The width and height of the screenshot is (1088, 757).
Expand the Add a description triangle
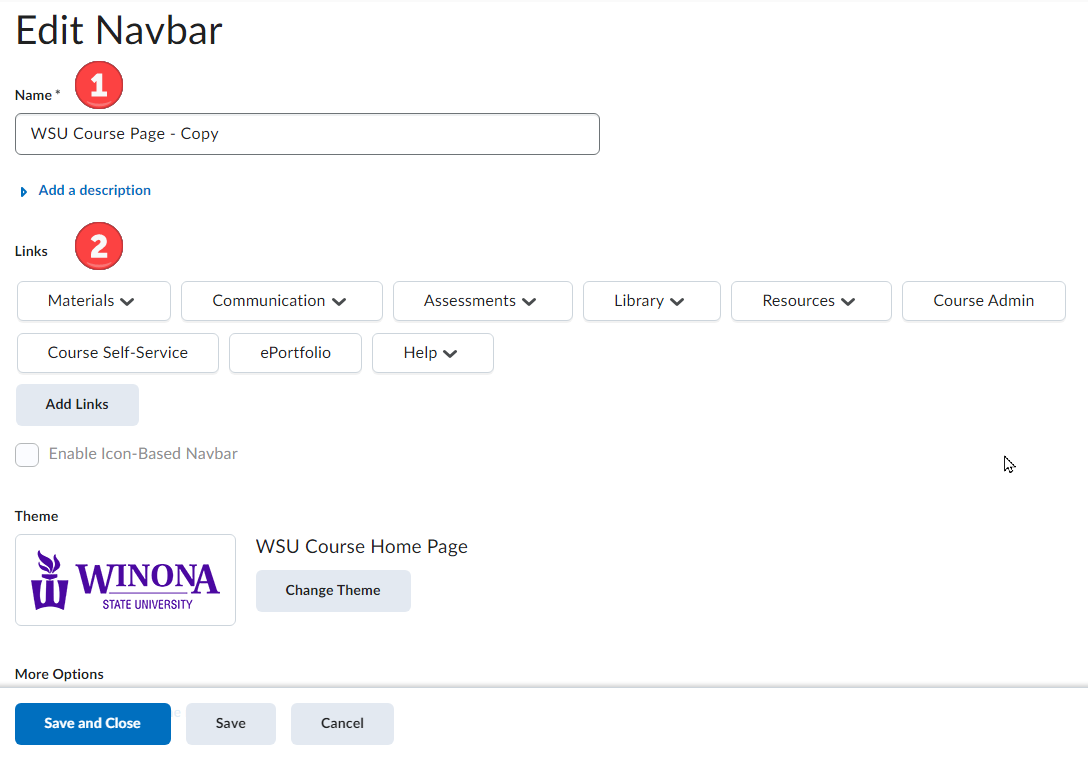pyautogui.click(x=24, y=191)
